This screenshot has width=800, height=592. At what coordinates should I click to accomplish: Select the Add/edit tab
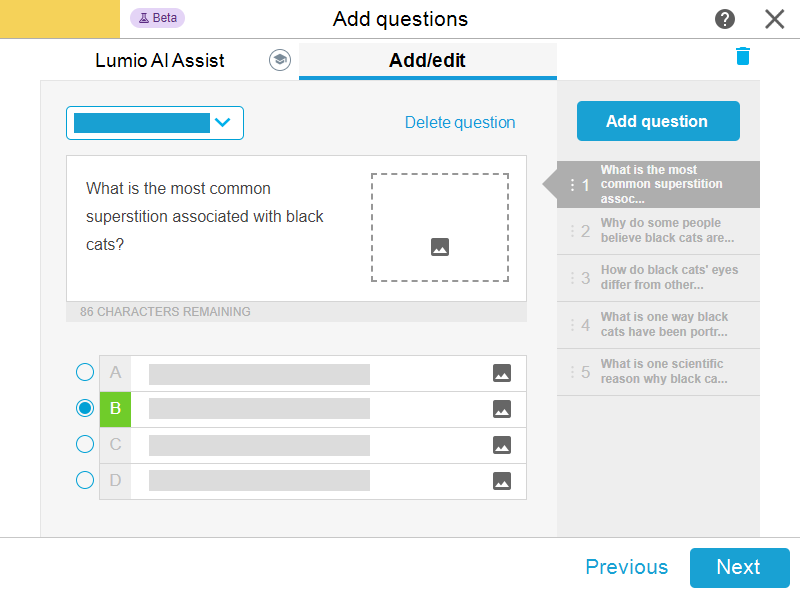[x=427, y=60]
